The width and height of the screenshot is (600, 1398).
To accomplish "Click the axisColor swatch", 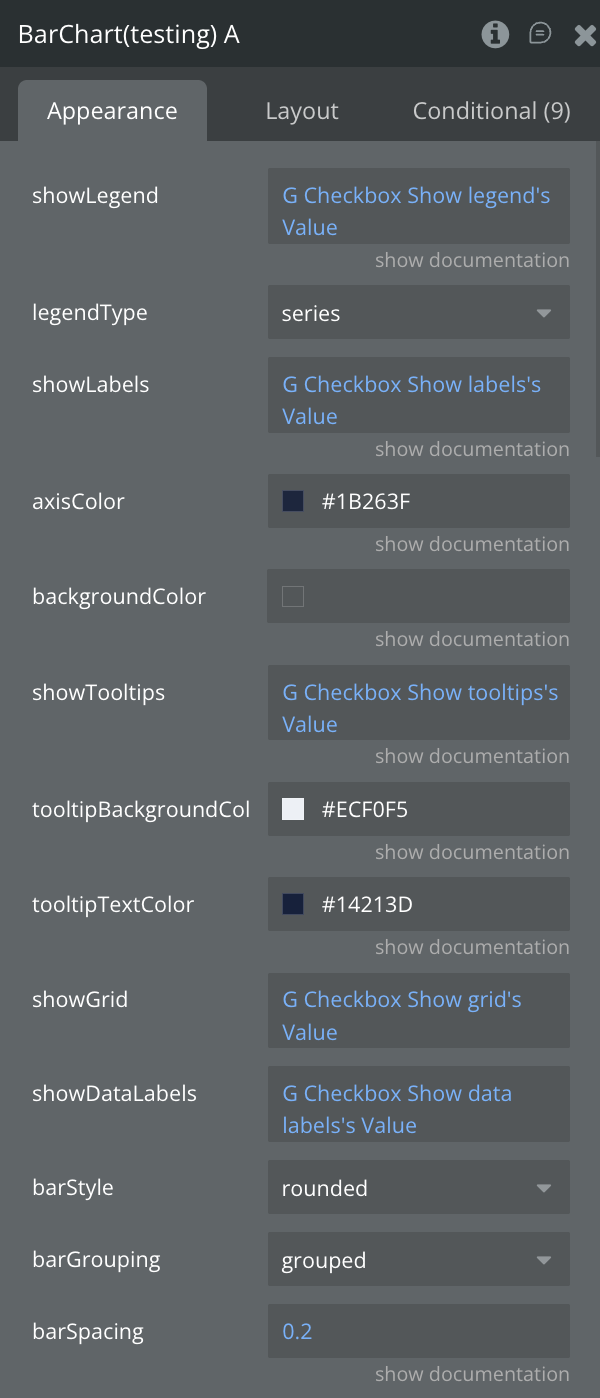I will click(293, 501).
